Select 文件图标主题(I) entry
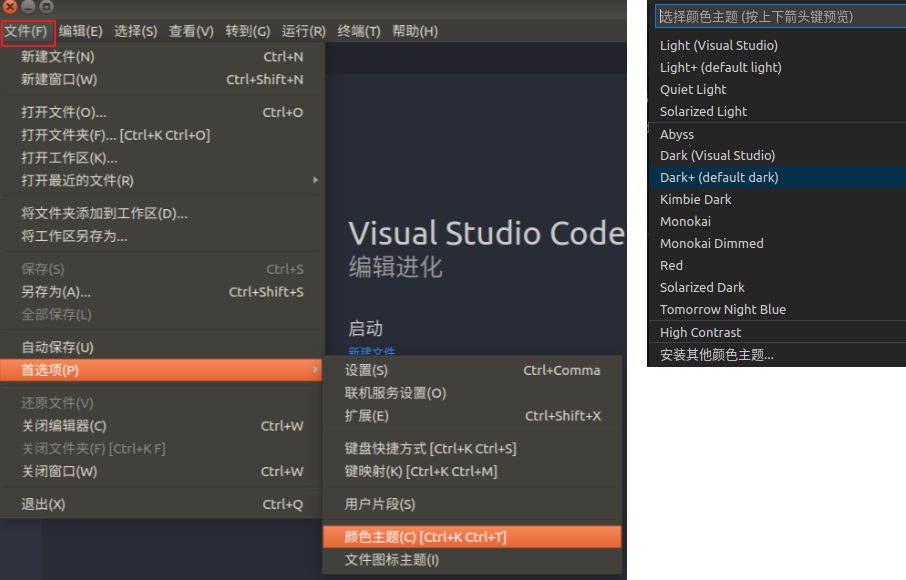This screenshot has height=580, width=906. click(472, 560)
